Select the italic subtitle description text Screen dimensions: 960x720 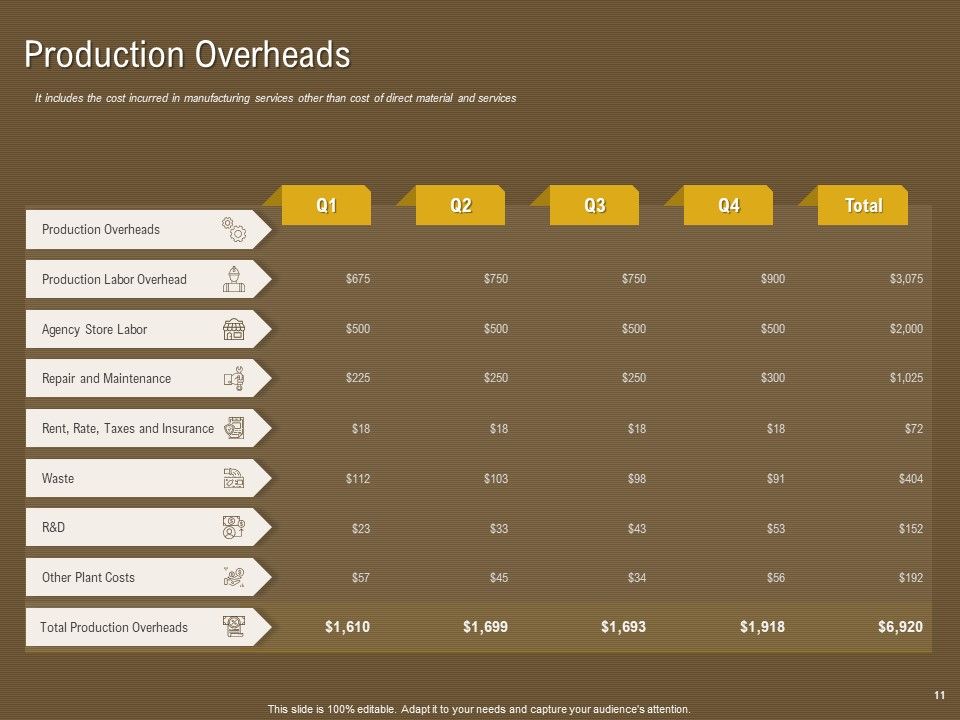[276, 98]
